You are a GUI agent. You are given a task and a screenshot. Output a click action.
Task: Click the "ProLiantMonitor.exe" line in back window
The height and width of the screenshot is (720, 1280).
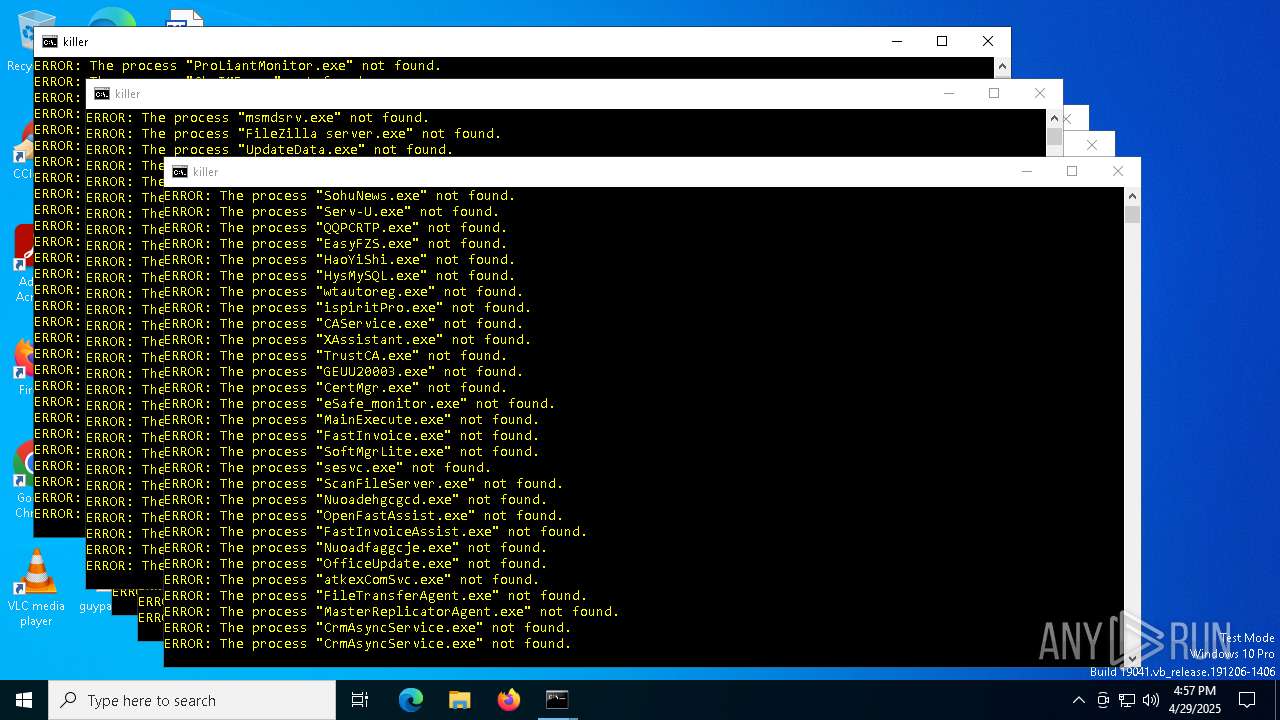click(x=238, y=66)
